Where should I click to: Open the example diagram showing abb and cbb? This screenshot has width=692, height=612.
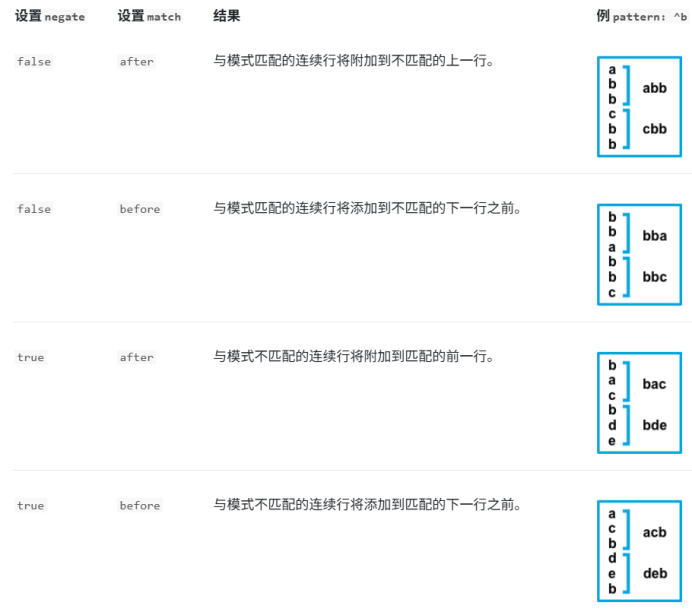639,106
